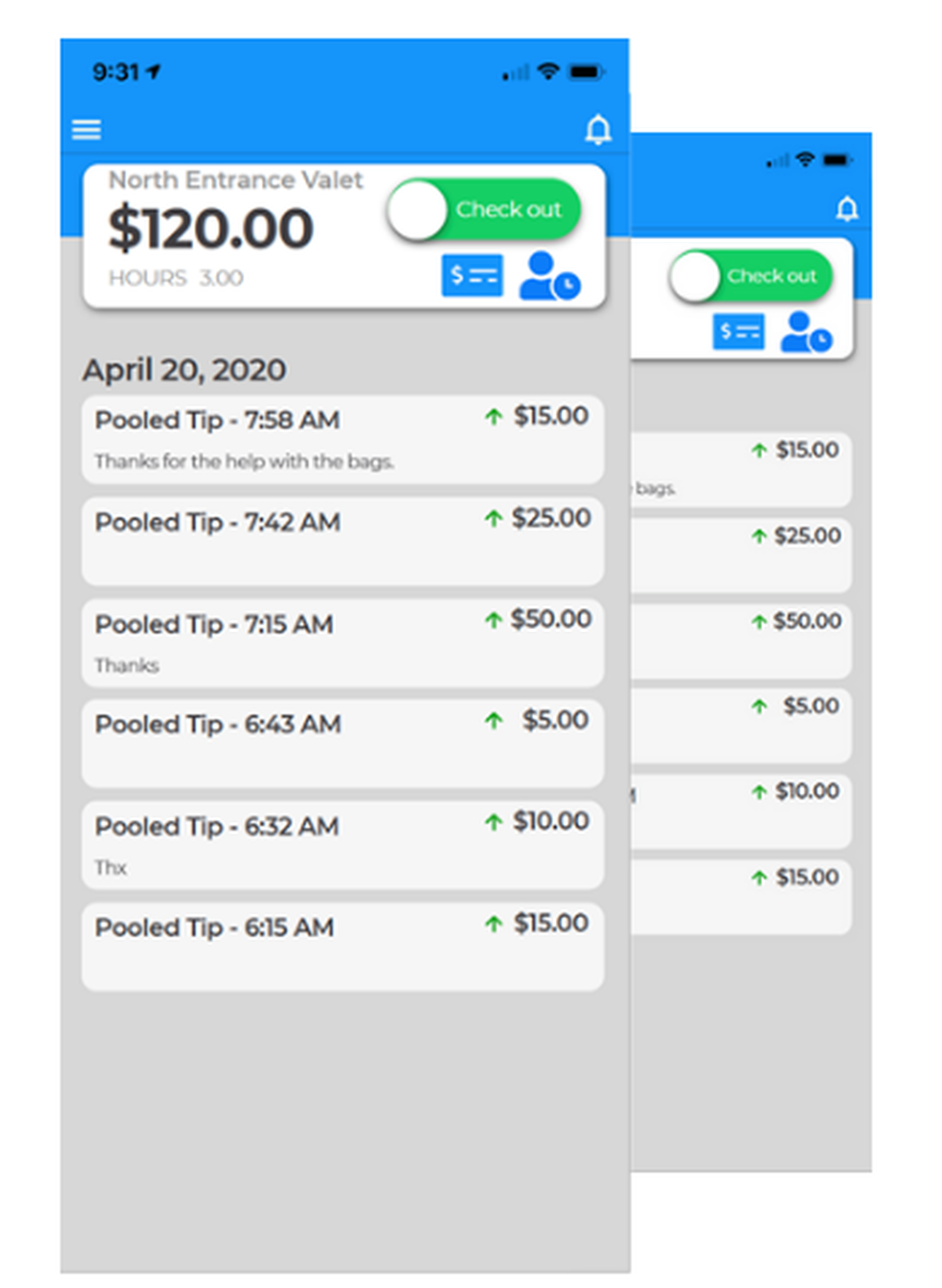Tap the payment card icon on back phone
Screen dimensions: 942x1288
click(739, 331)
